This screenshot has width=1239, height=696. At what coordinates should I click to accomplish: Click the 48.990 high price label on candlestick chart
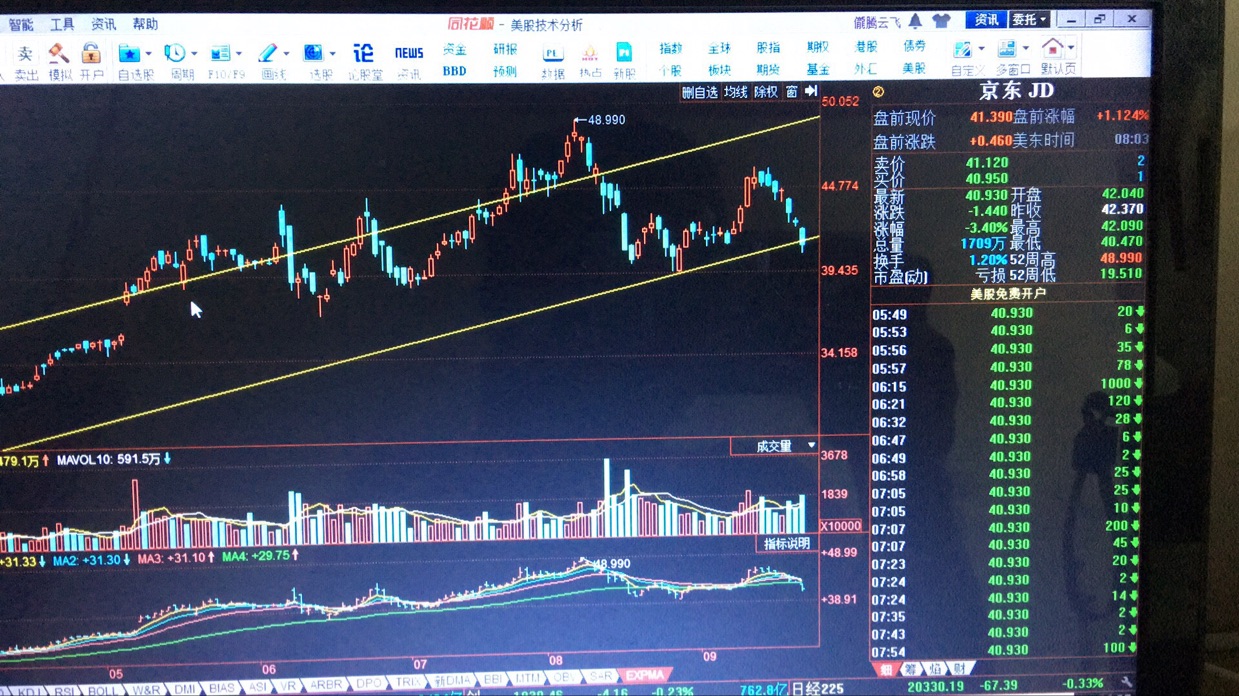(604, 120)
